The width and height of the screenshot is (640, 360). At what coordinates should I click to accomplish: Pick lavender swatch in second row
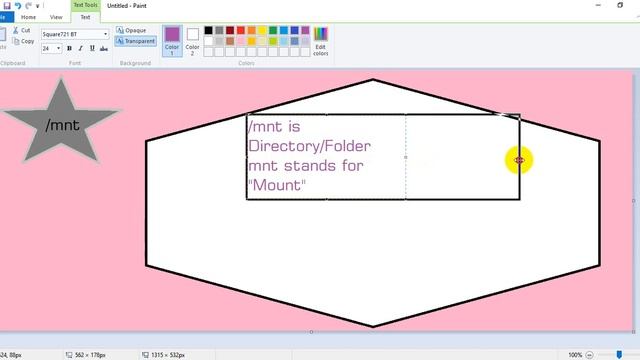click(305, 41)
